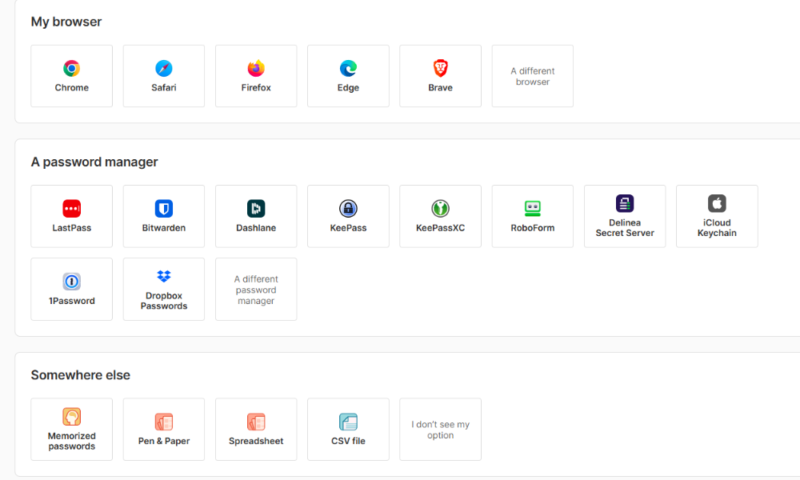Image resolution: width=800 pixels, height=480 pixels.
Task: Select the KeePass padlock icon
Action: (348, 208)
